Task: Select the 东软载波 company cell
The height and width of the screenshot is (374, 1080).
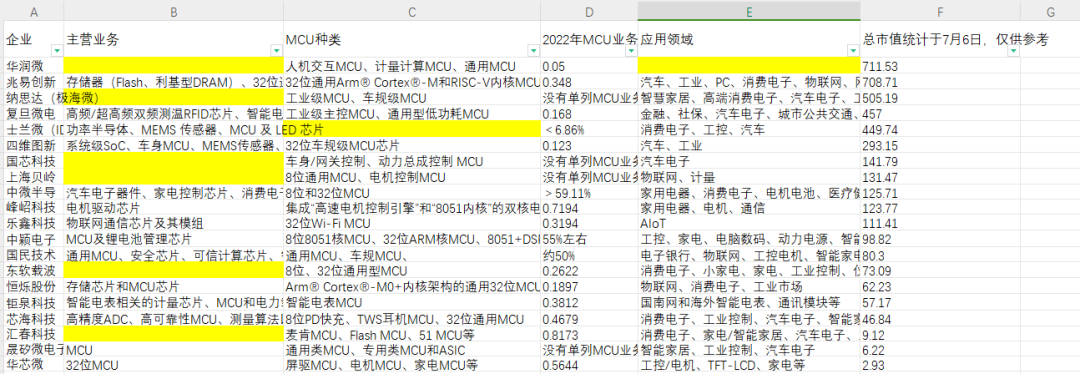Action: 34,271
